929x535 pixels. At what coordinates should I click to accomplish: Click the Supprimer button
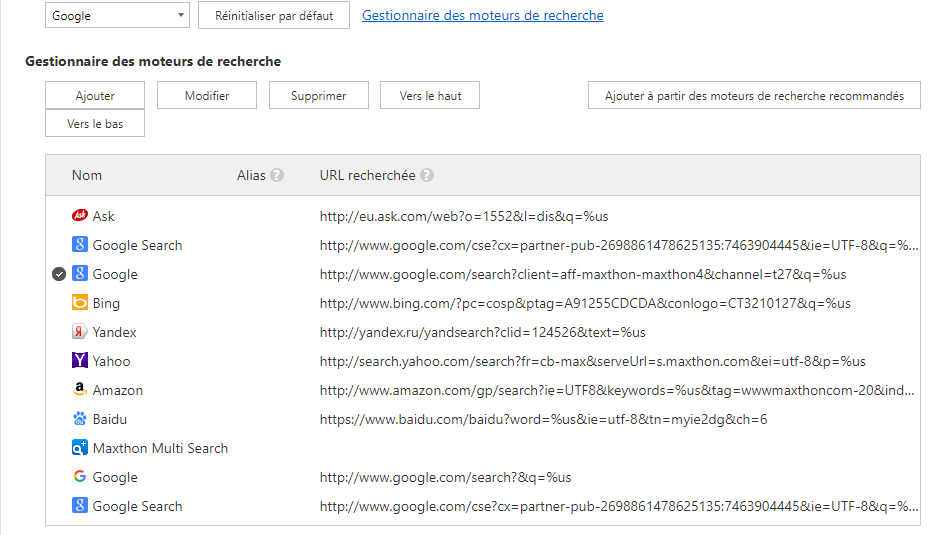pos(318,96)
